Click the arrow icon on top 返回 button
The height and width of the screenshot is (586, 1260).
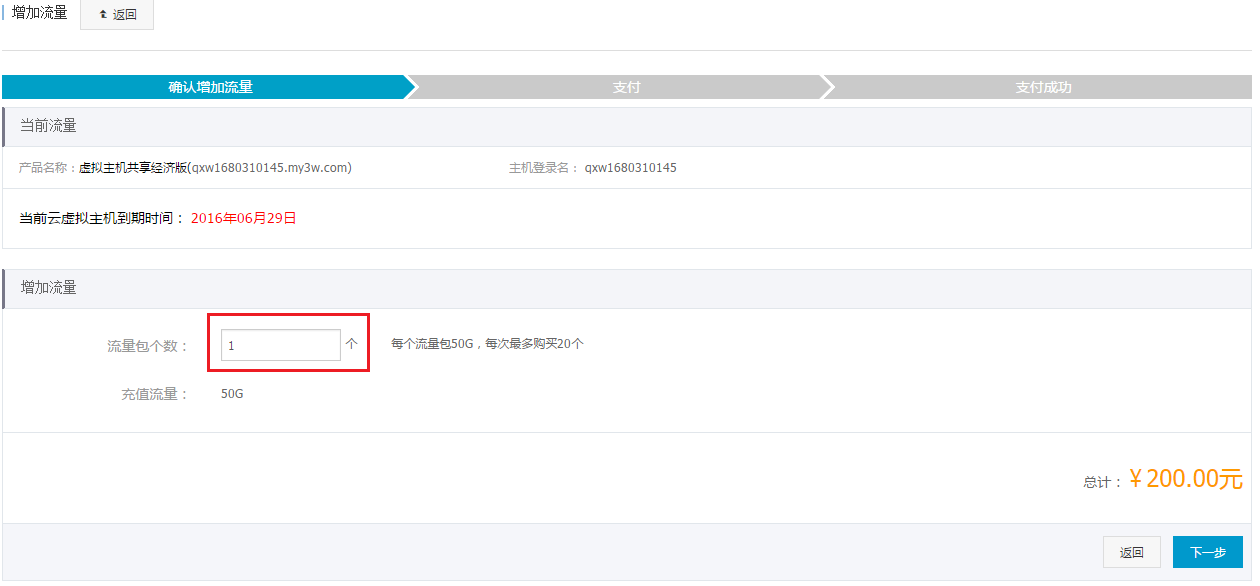tap(103, 15)
